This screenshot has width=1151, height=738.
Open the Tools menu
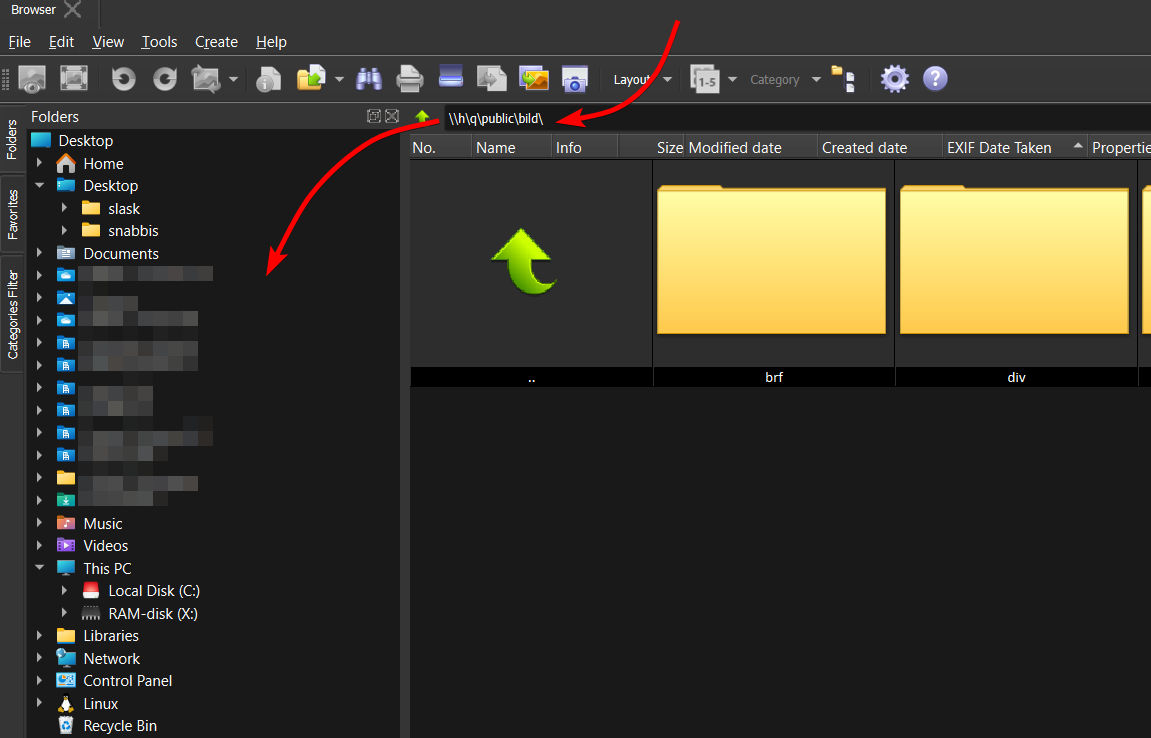[x=159, y=42]
